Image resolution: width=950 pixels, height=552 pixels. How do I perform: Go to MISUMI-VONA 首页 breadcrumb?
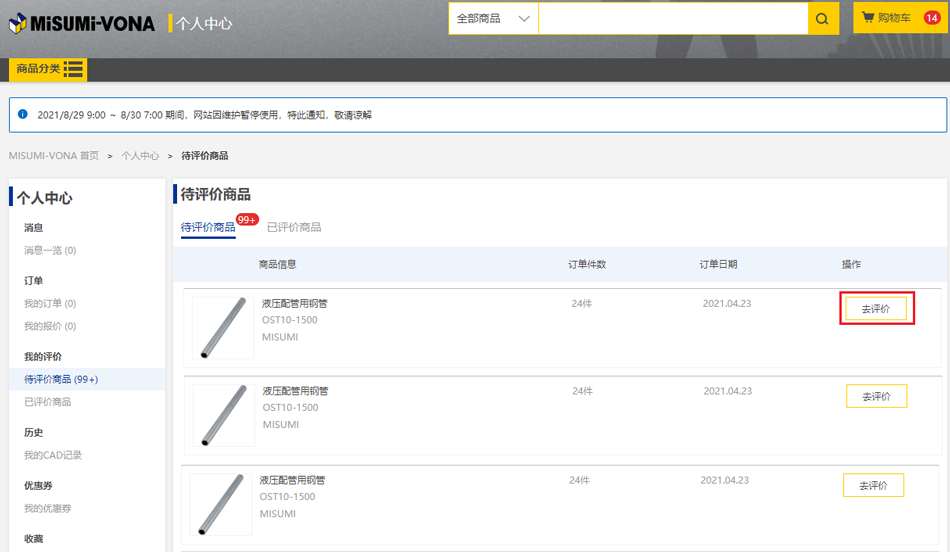(x=54, y=156)
